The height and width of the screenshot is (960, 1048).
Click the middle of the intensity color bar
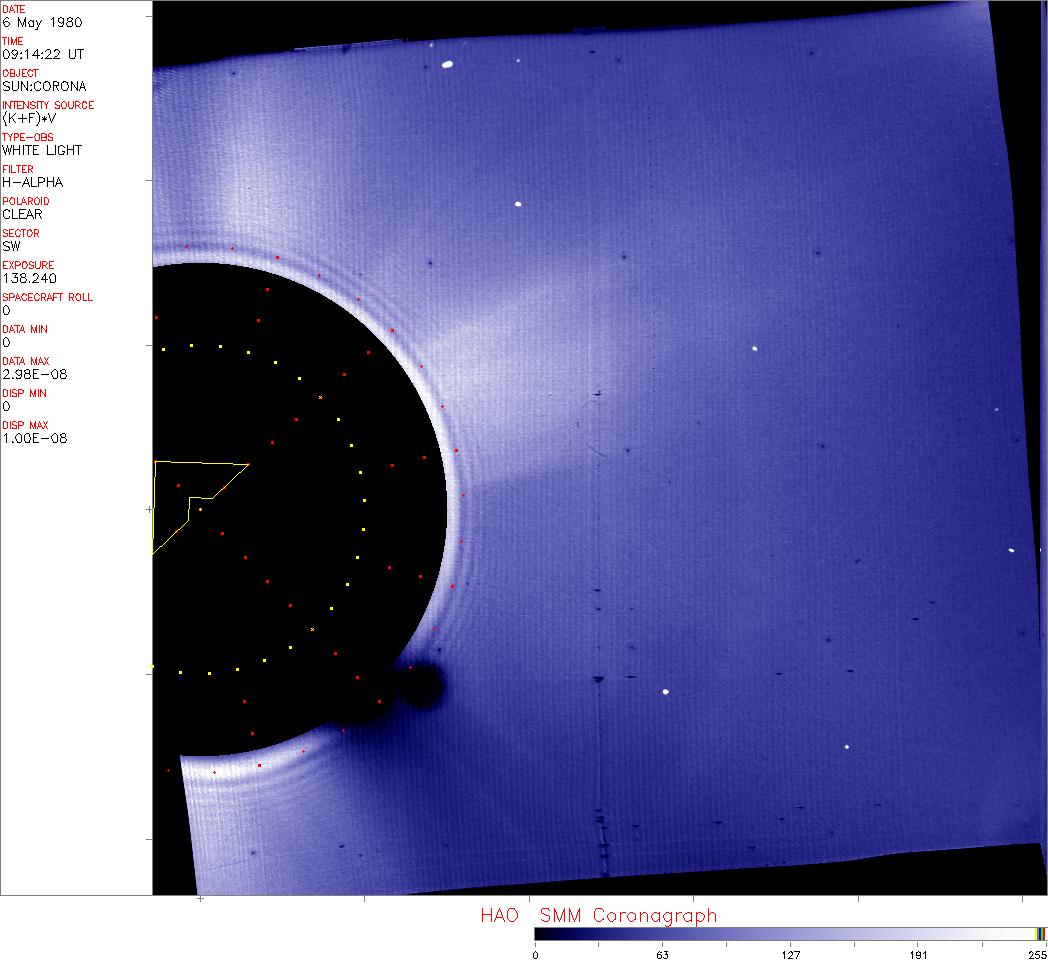790,934
